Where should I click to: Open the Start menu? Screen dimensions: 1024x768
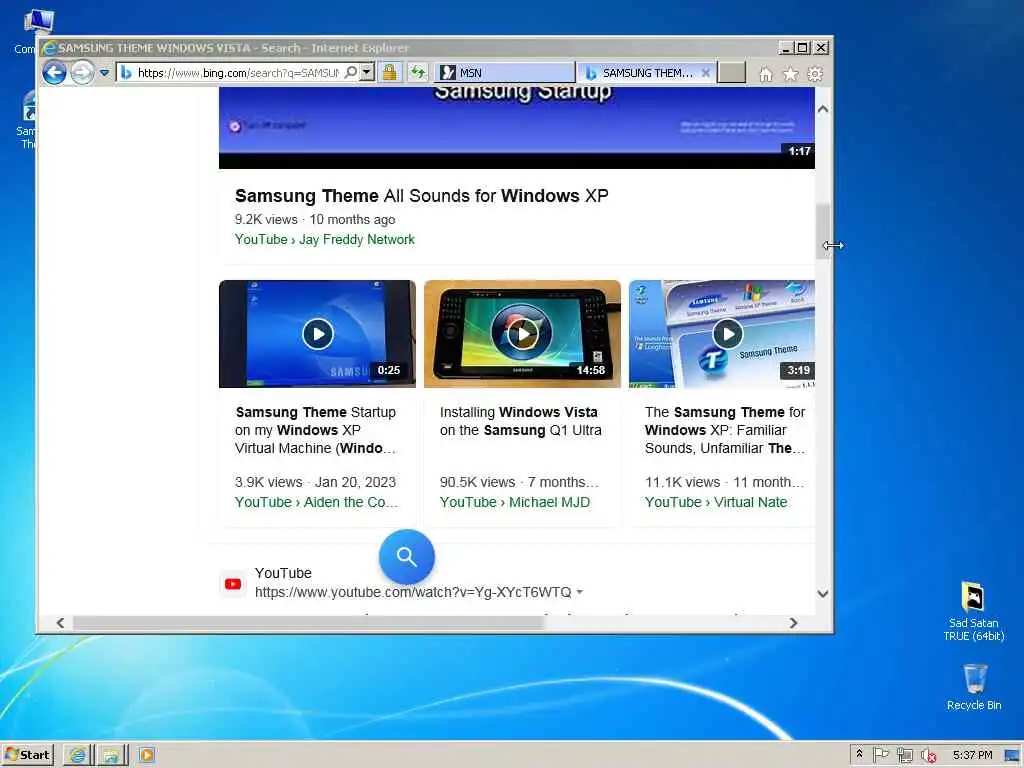[27, 755]
